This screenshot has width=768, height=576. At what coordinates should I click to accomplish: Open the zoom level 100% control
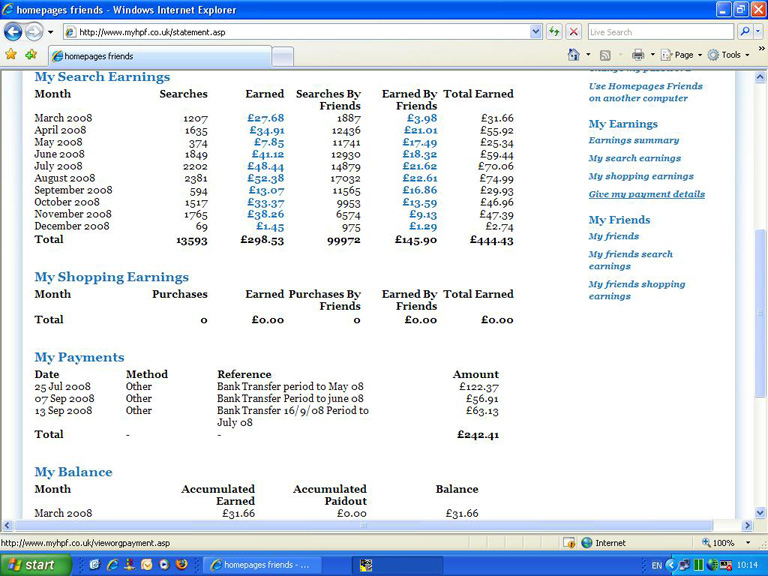tap(718, 543)
